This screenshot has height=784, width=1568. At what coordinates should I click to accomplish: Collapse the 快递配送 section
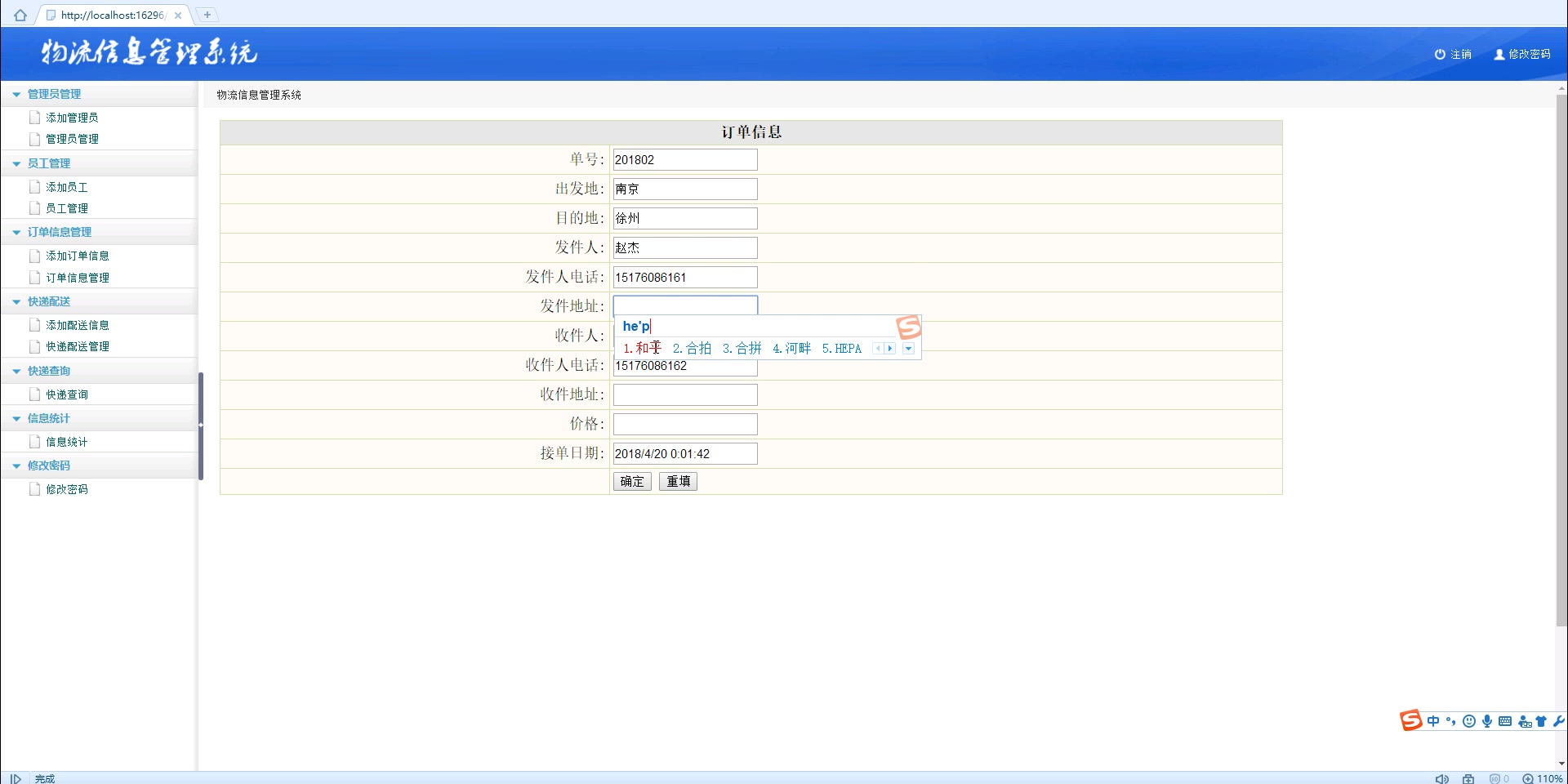(16, 302)
